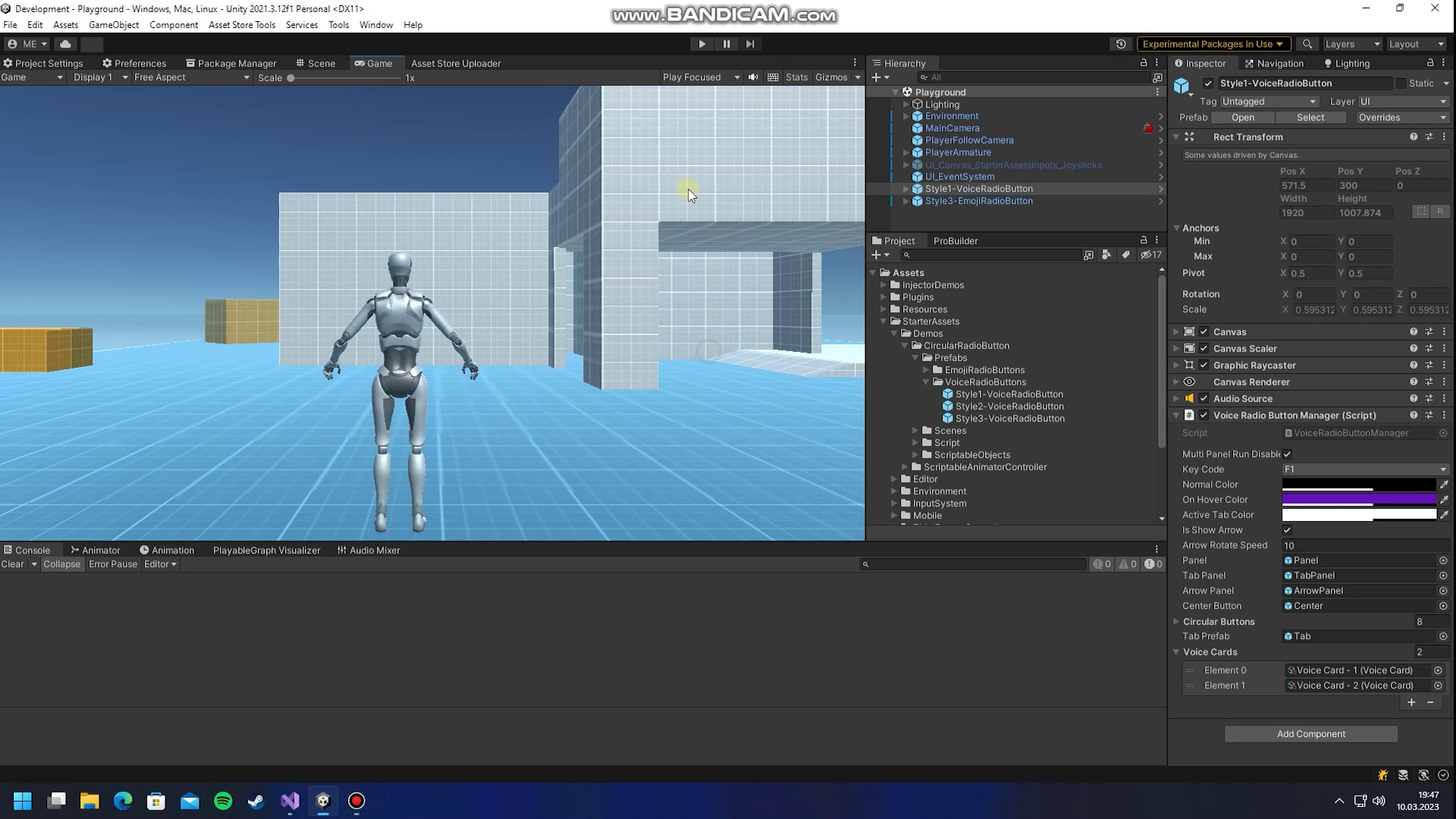This screenshot has width=1456, height=819.
Task: Toggle Voice Radio Button Manager script checkbox
Action: (1203, 416)
